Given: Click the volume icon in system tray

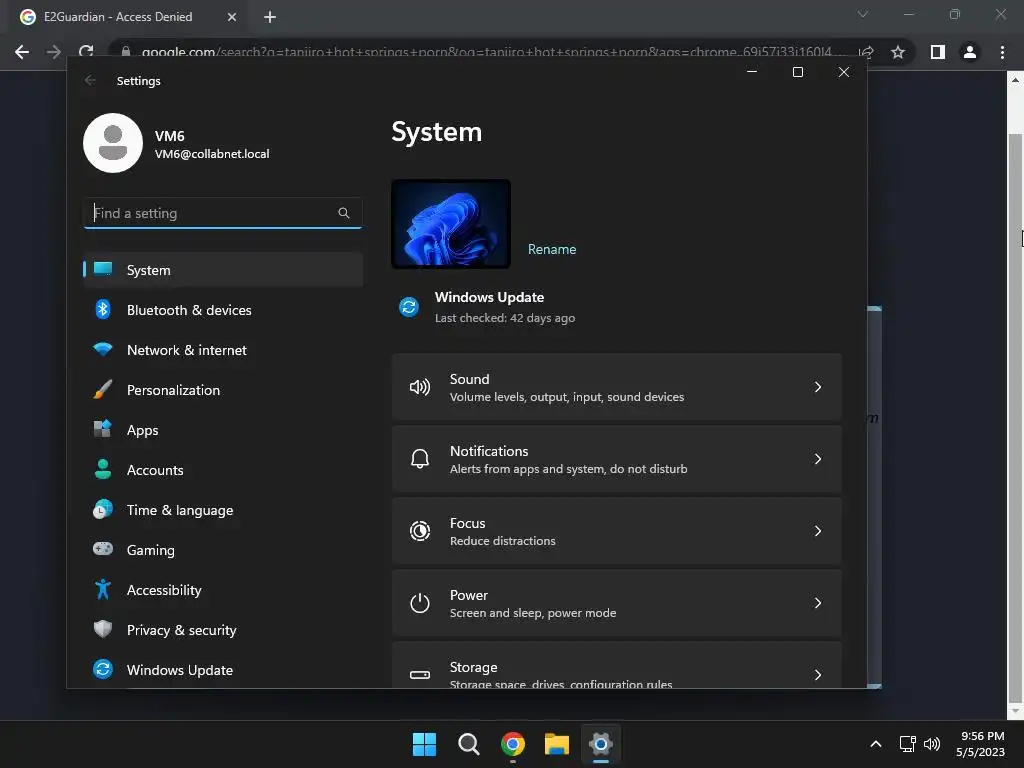Looking at the screenshot, I should (x=932, y=744).
